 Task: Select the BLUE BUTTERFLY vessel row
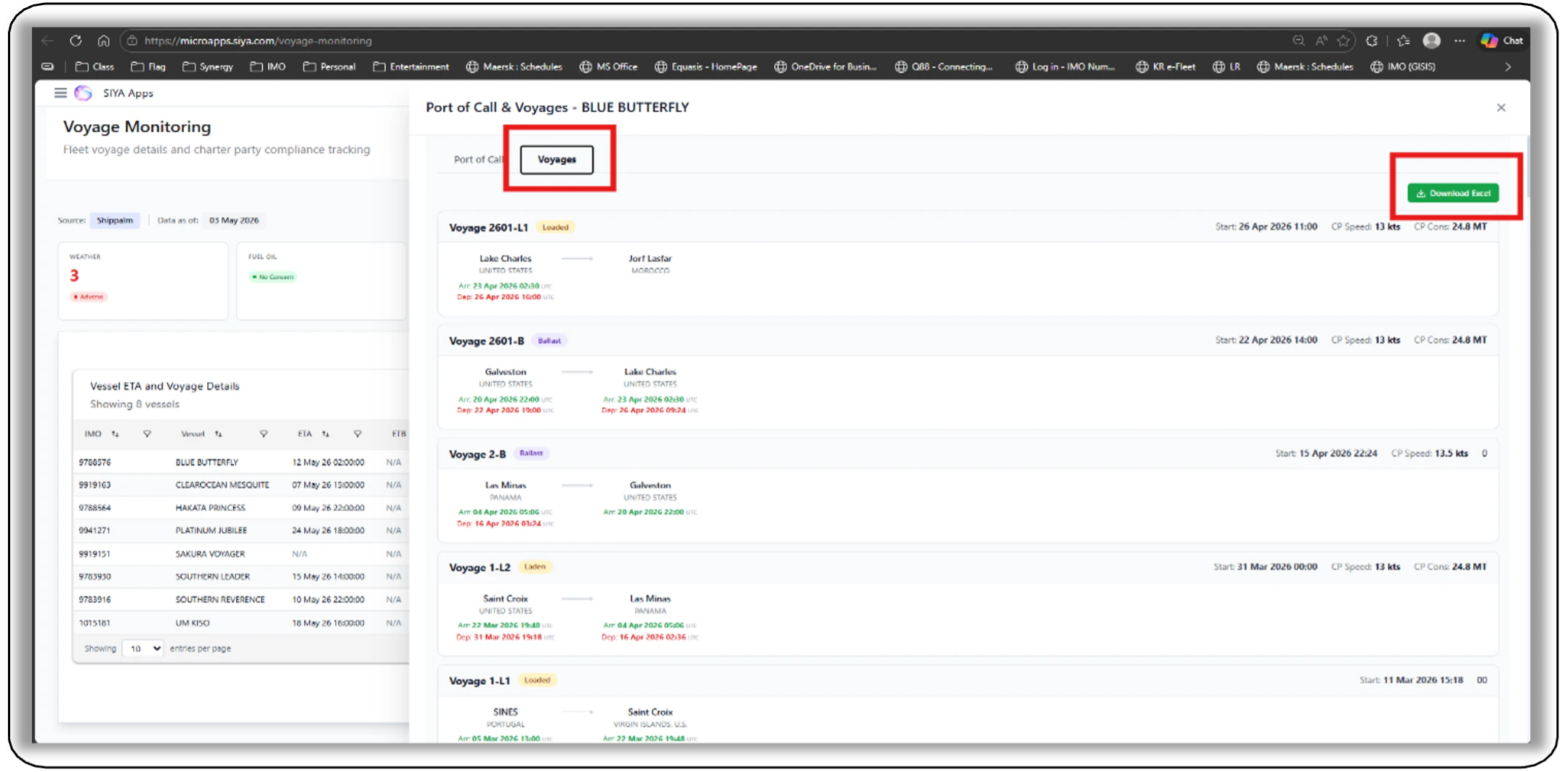[241, 462]
